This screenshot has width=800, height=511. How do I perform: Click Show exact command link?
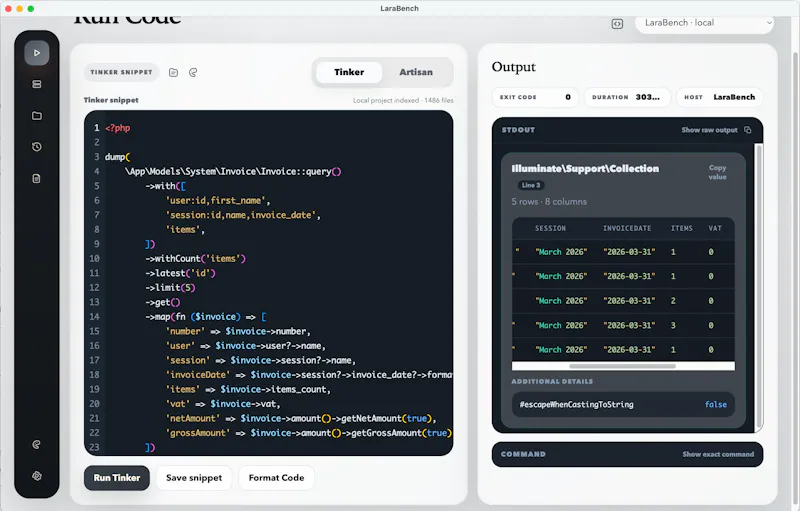coord(718,454)
